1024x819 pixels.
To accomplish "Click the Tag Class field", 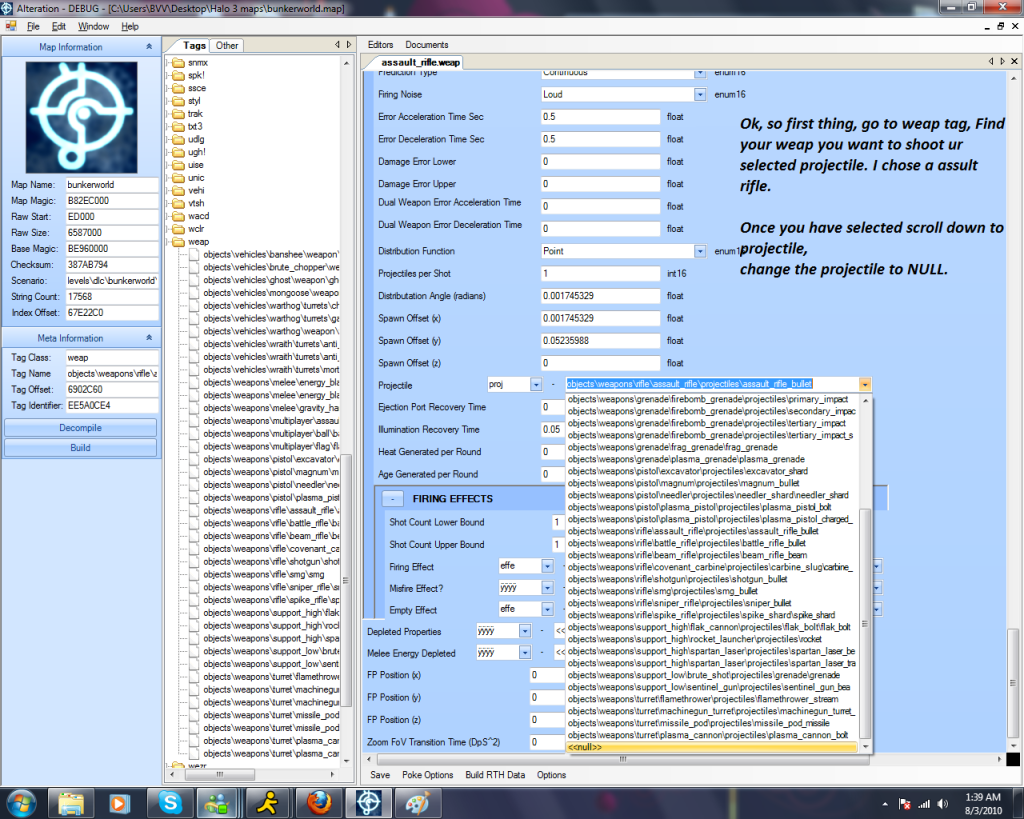I will click(112, 358).
